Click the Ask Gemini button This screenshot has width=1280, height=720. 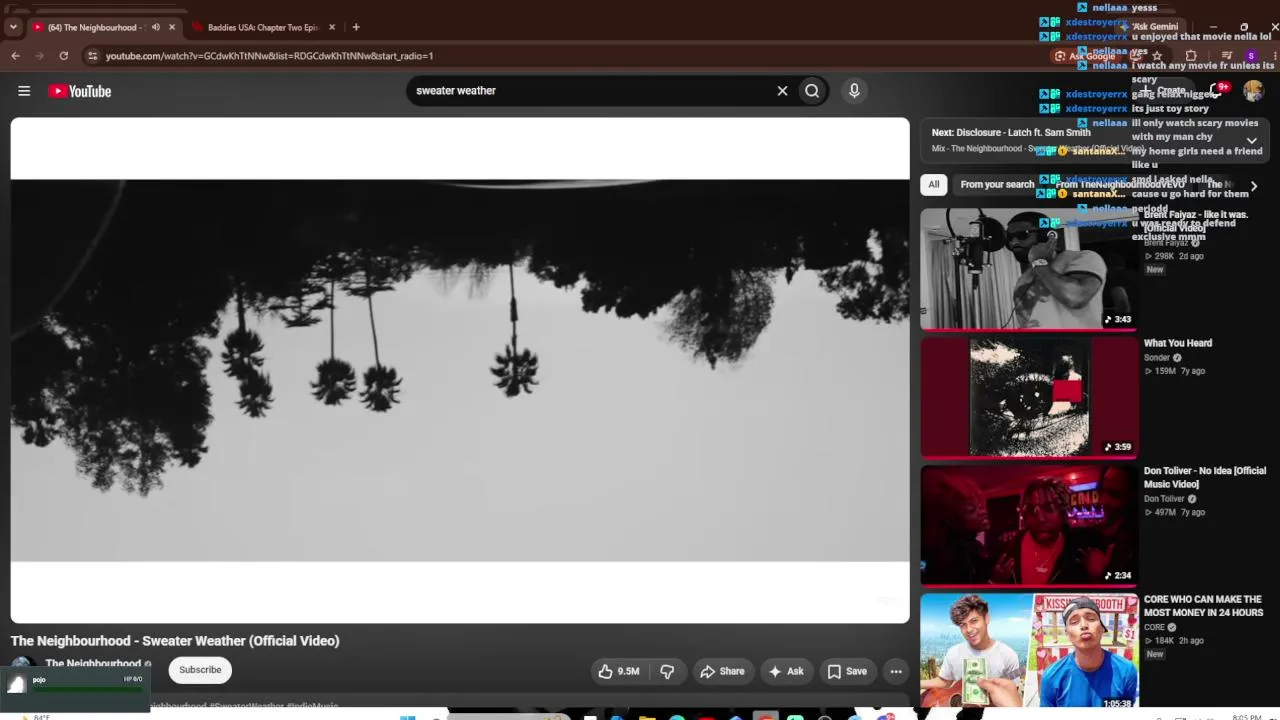(1152, 27)
